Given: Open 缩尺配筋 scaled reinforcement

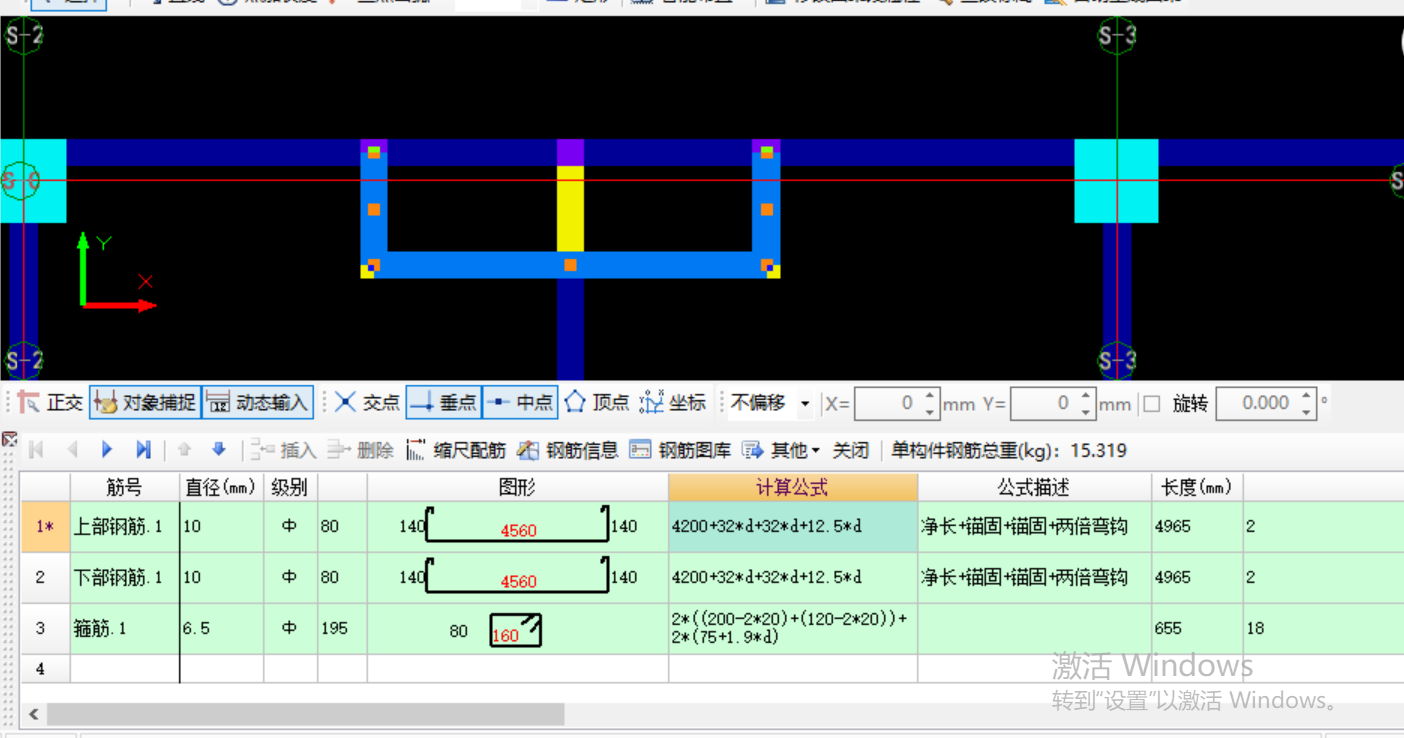Looking at the screenshot, I should click(455, 450).
